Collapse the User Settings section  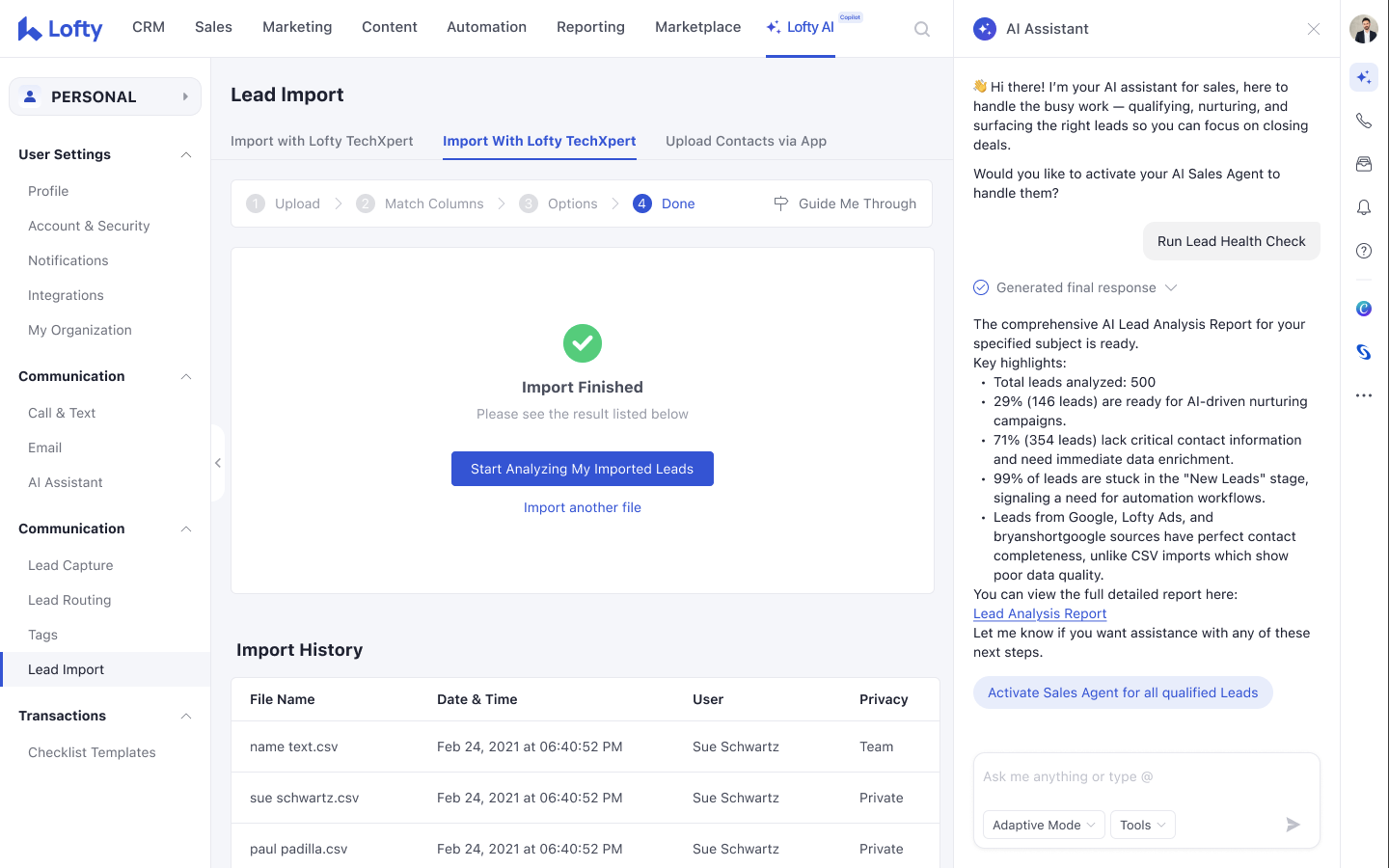click(x=186, y=155)
